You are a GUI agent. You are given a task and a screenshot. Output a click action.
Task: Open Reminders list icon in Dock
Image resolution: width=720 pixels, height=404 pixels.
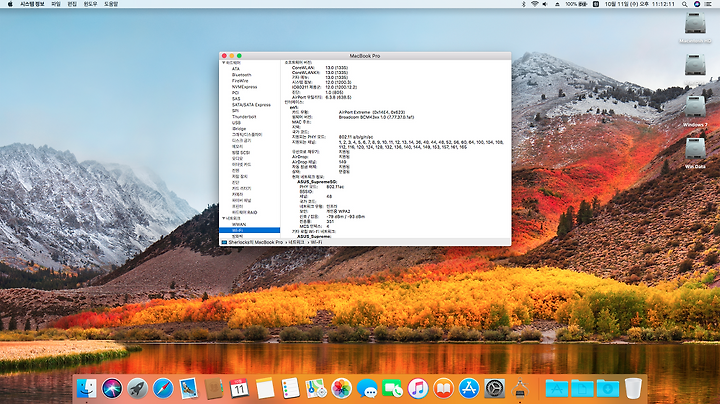tap(290, 388)
